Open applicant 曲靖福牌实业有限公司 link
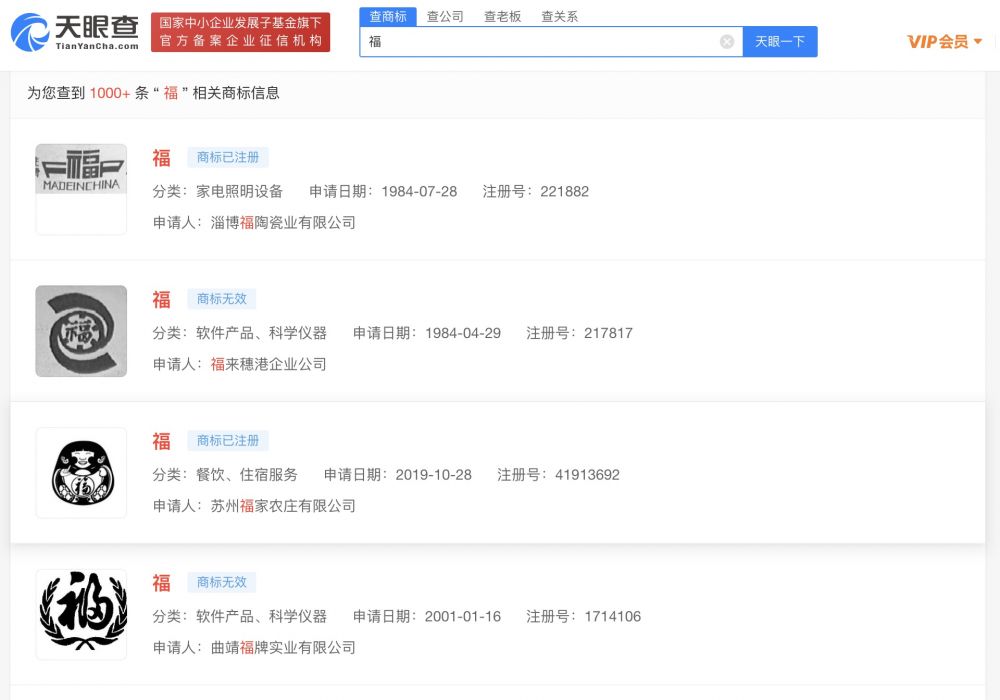1000x700 pixels. [x=283, y=647]
